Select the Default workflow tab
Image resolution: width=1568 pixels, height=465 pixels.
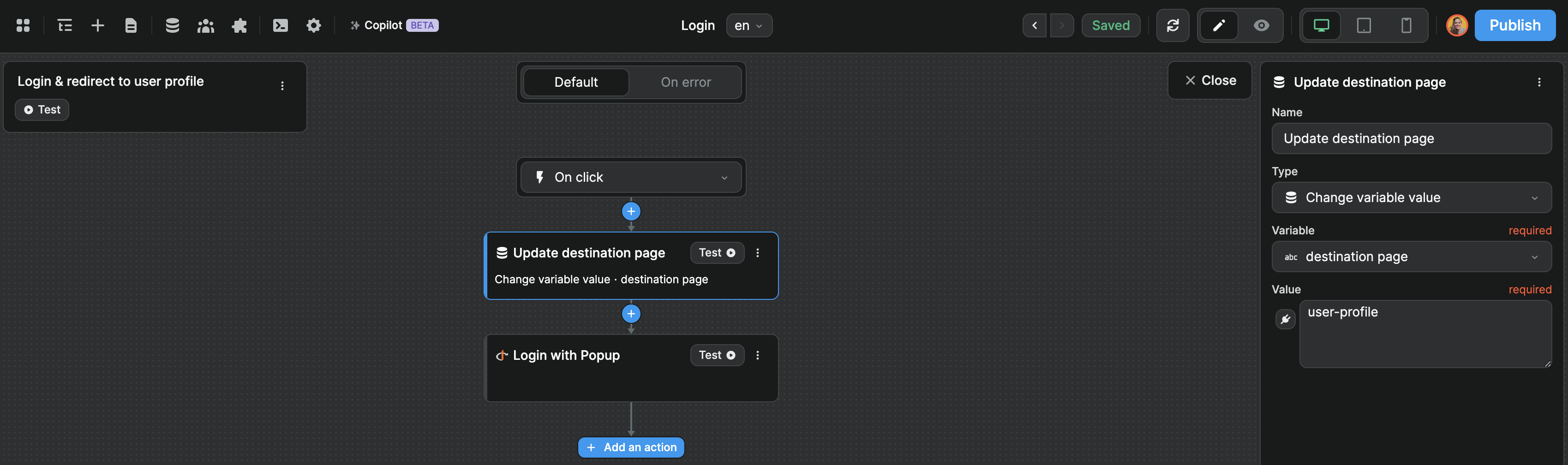[x=576, y=82]
